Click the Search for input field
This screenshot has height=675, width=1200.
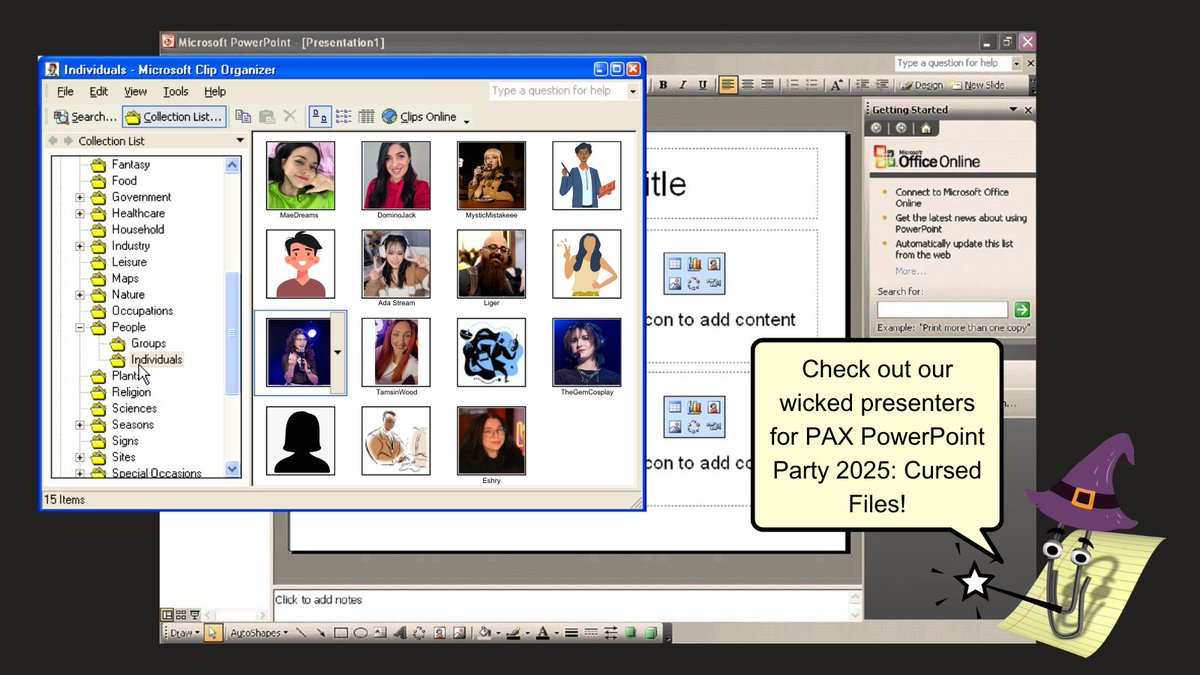[x=942, y=309]
